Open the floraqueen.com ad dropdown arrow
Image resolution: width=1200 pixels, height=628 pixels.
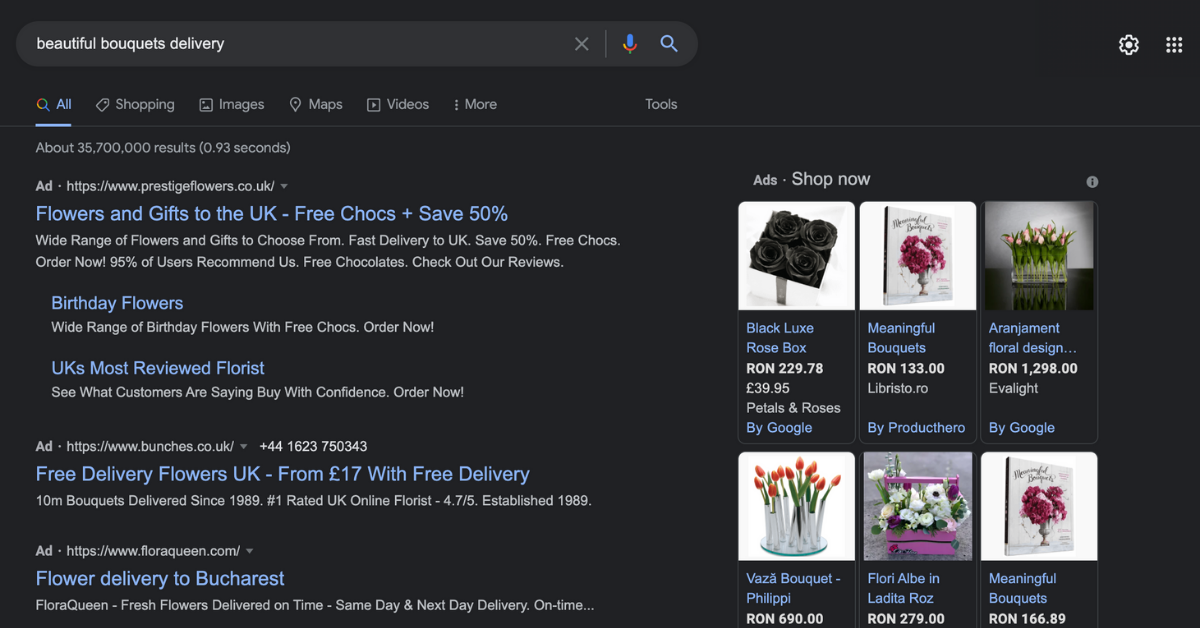point(250,552)
